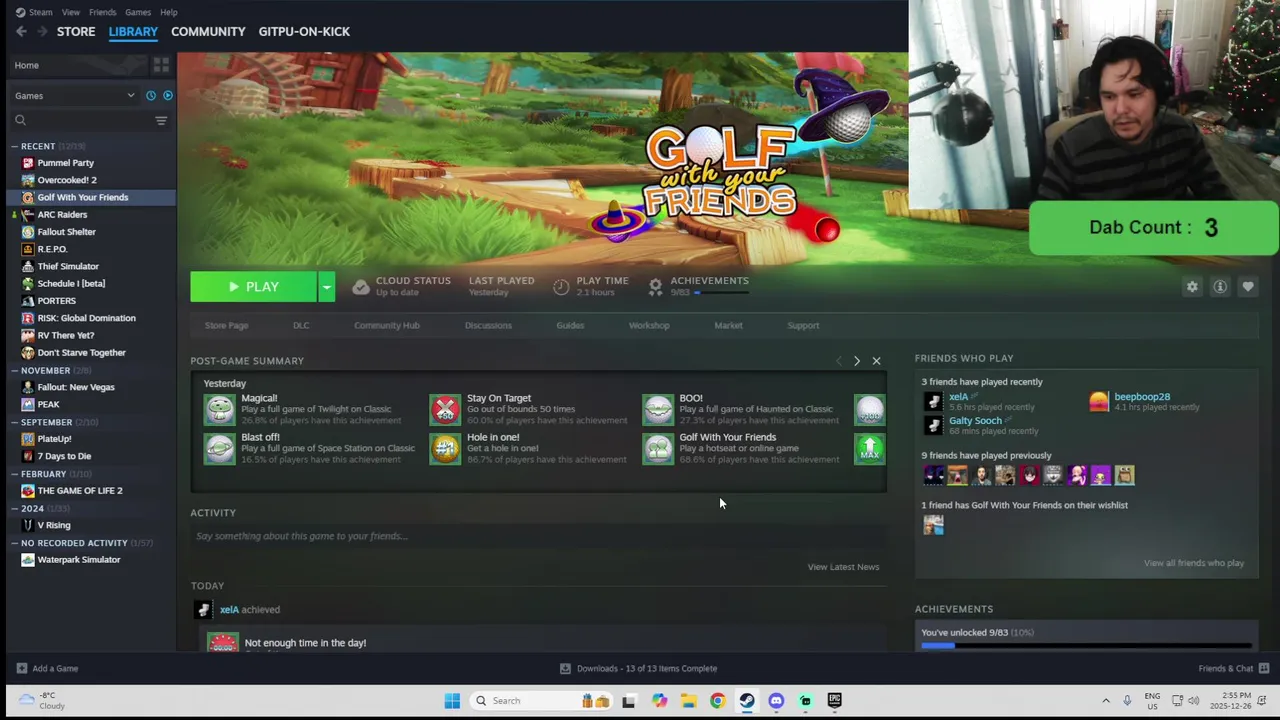1280x720 pixels.
Task: Open friend xelA's avatar in Friends Who Play
Action: pos(933,401)
